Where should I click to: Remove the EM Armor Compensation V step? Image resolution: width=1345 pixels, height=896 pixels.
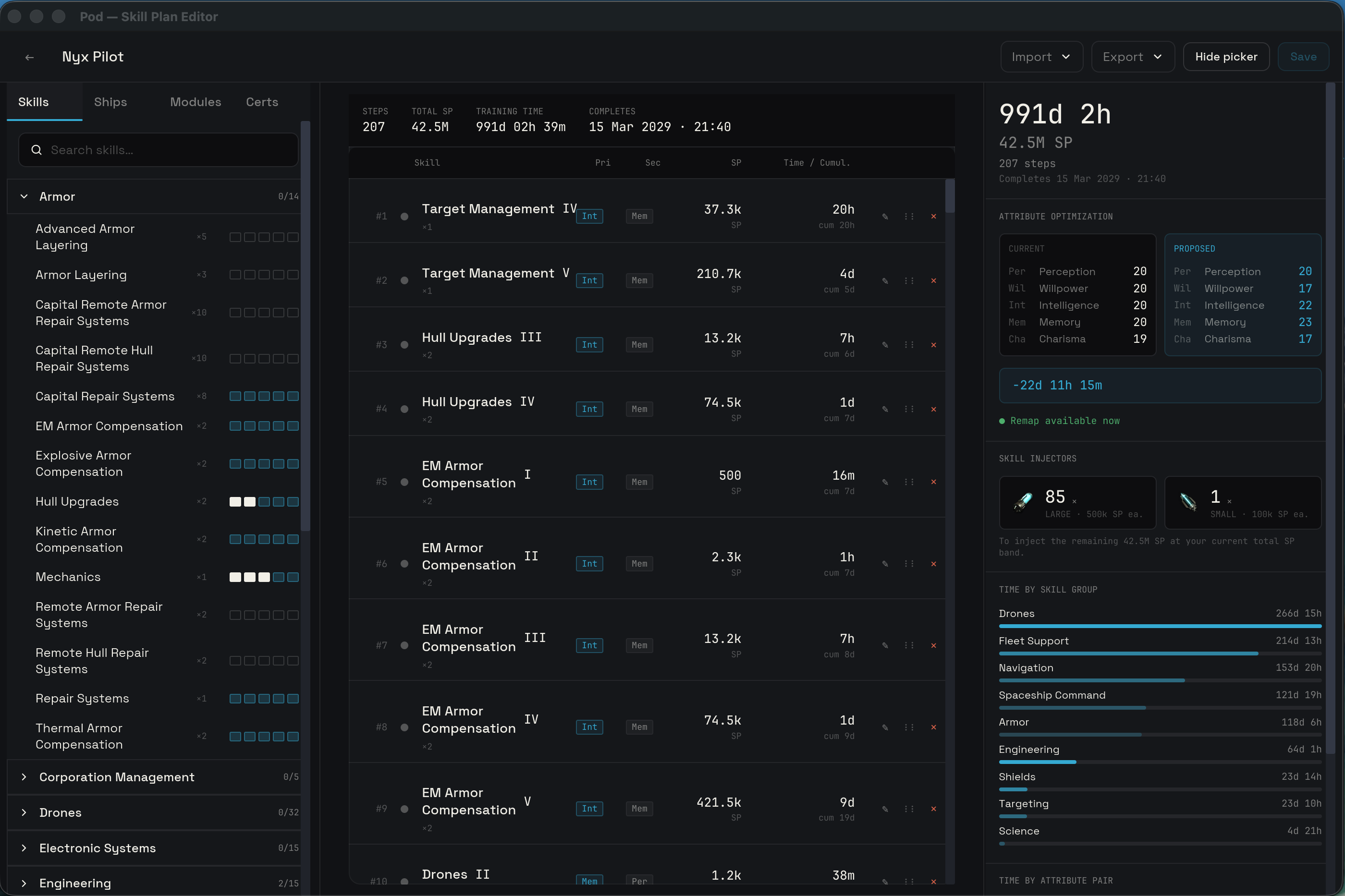point(933,809)
